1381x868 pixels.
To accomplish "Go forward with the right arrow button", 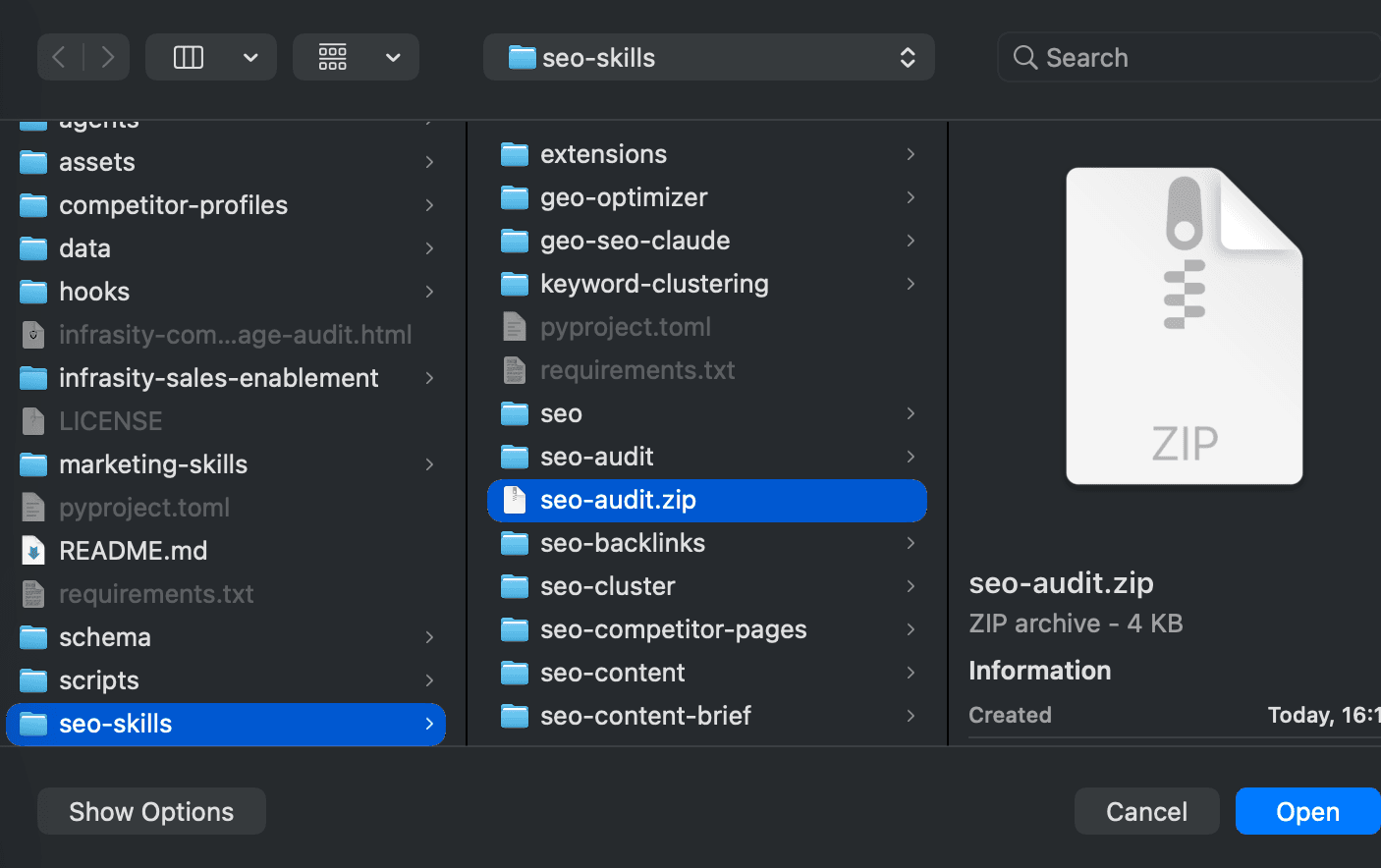I will point(107,58).
